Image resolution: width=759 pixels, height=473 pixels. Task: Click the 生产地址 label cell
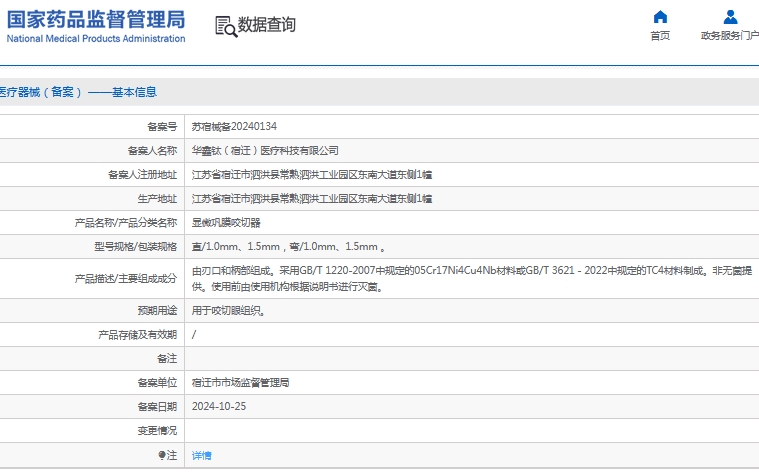(157, 199)
